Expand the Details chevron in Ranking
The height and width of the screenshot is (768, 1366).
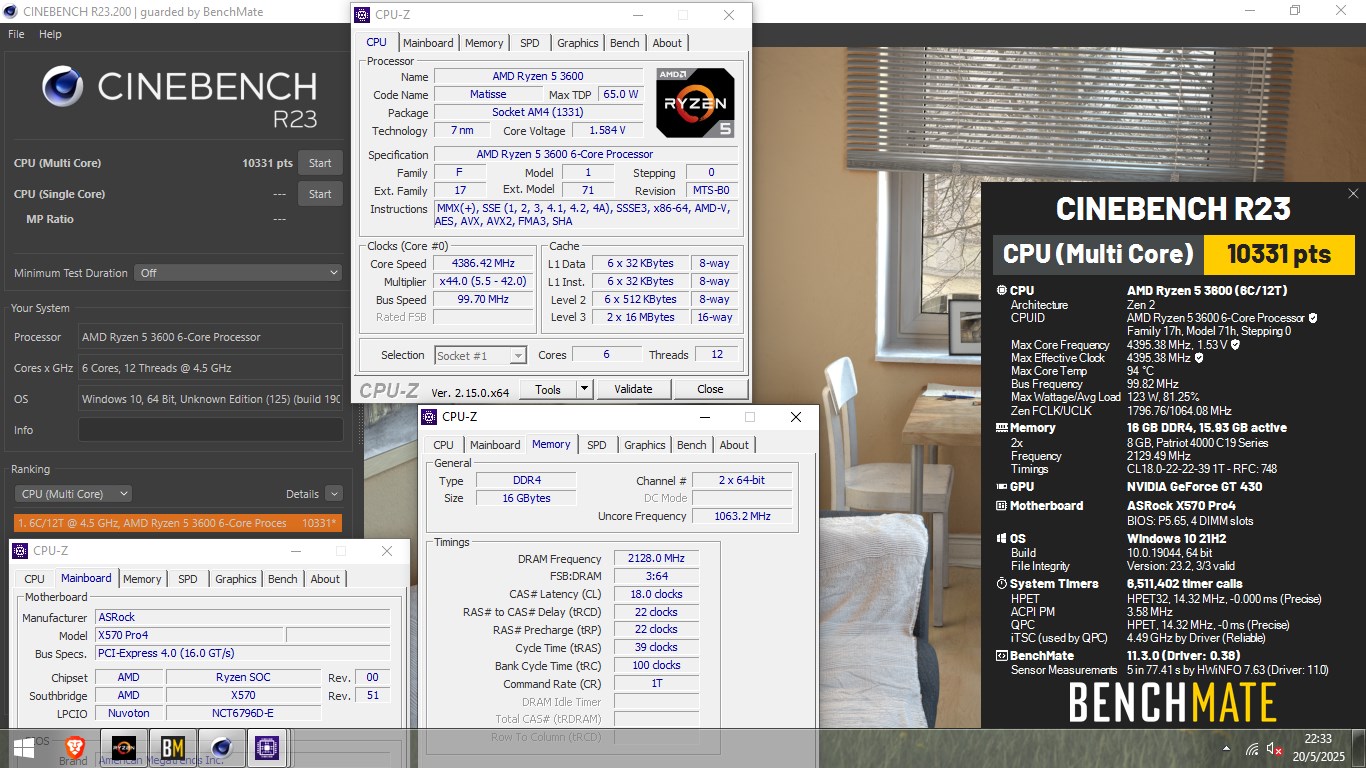coord(334,494)
